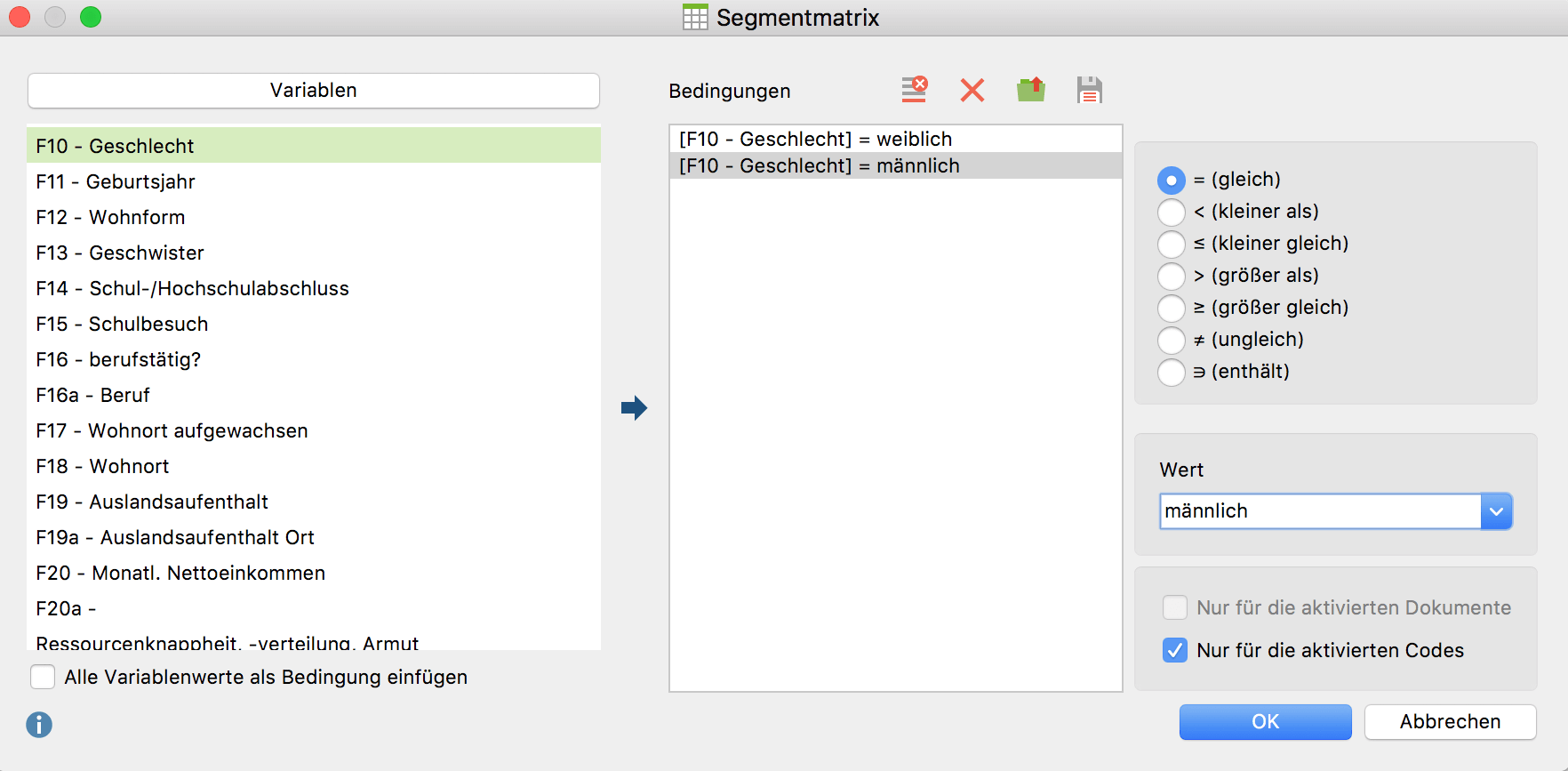Select variable F10 - Geschlecht
The height and width of the screenshot is (771, 1568).
tap(314, 146)
